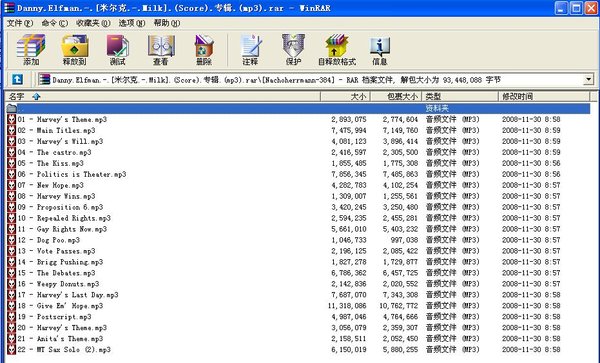Select file 17 - Harvey's Last Day.mp3

pos(68,295)
